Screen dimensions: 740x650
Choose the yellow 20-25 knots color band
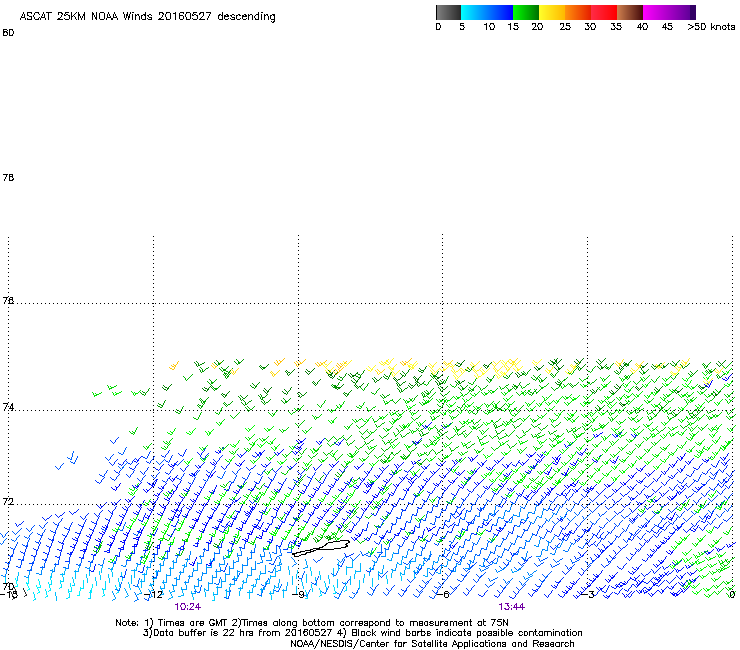coord(552,12)
